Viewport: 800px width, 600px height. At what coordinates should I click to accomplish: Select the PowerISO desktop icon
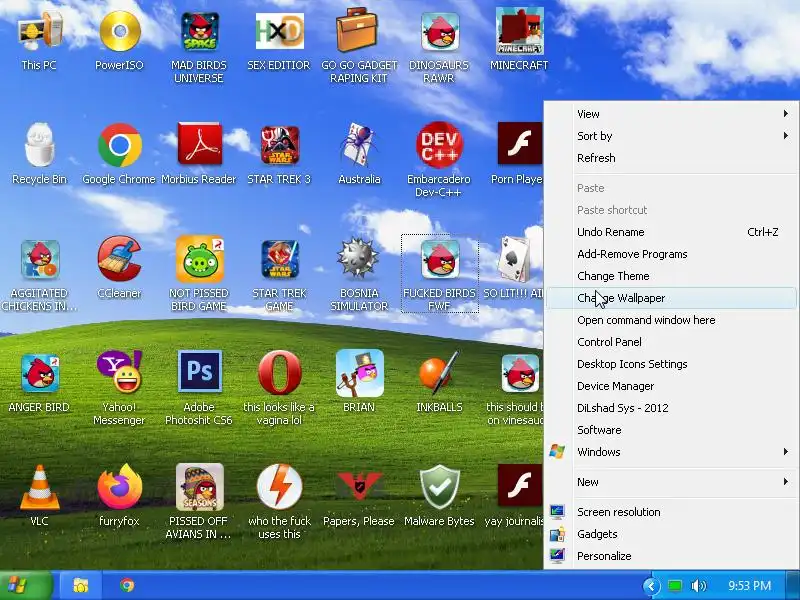[x=119, y=32]
